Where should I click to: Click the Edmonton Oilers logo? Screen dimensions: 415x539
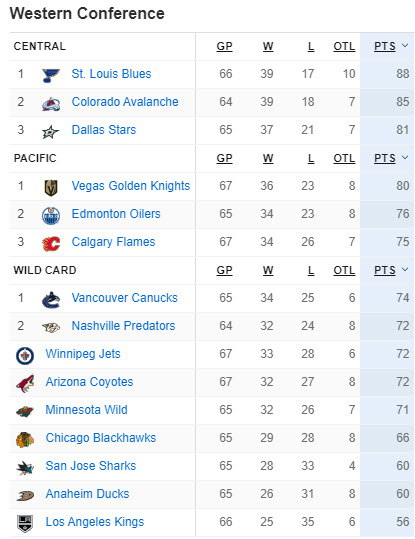click(51, 216)
